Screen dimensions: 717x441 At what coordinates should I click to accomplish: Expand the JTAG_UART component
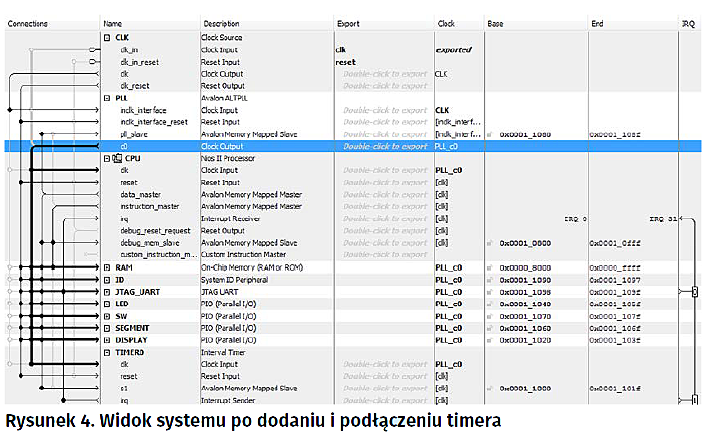[107, 291]
